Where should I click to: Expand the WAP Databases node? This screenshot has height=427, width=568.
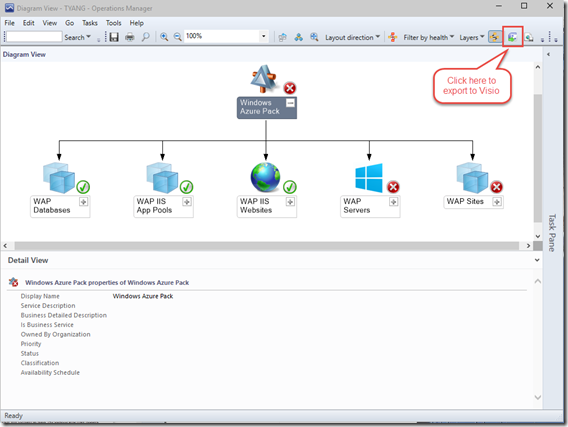tap(83, 202)
